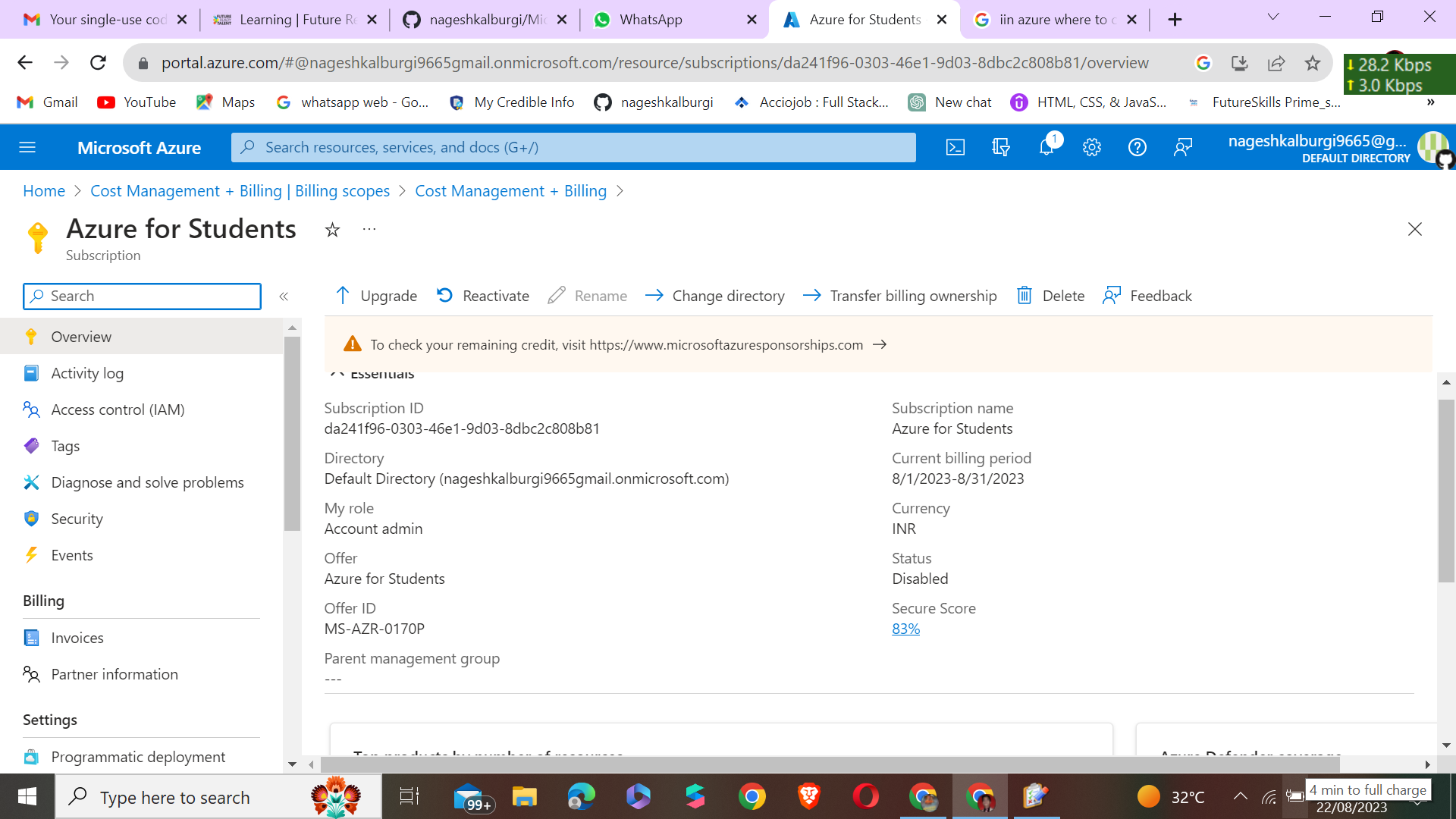Screen dimensions: 1456x819
Task: Go back in browser
Action: (x=25, y=63)
